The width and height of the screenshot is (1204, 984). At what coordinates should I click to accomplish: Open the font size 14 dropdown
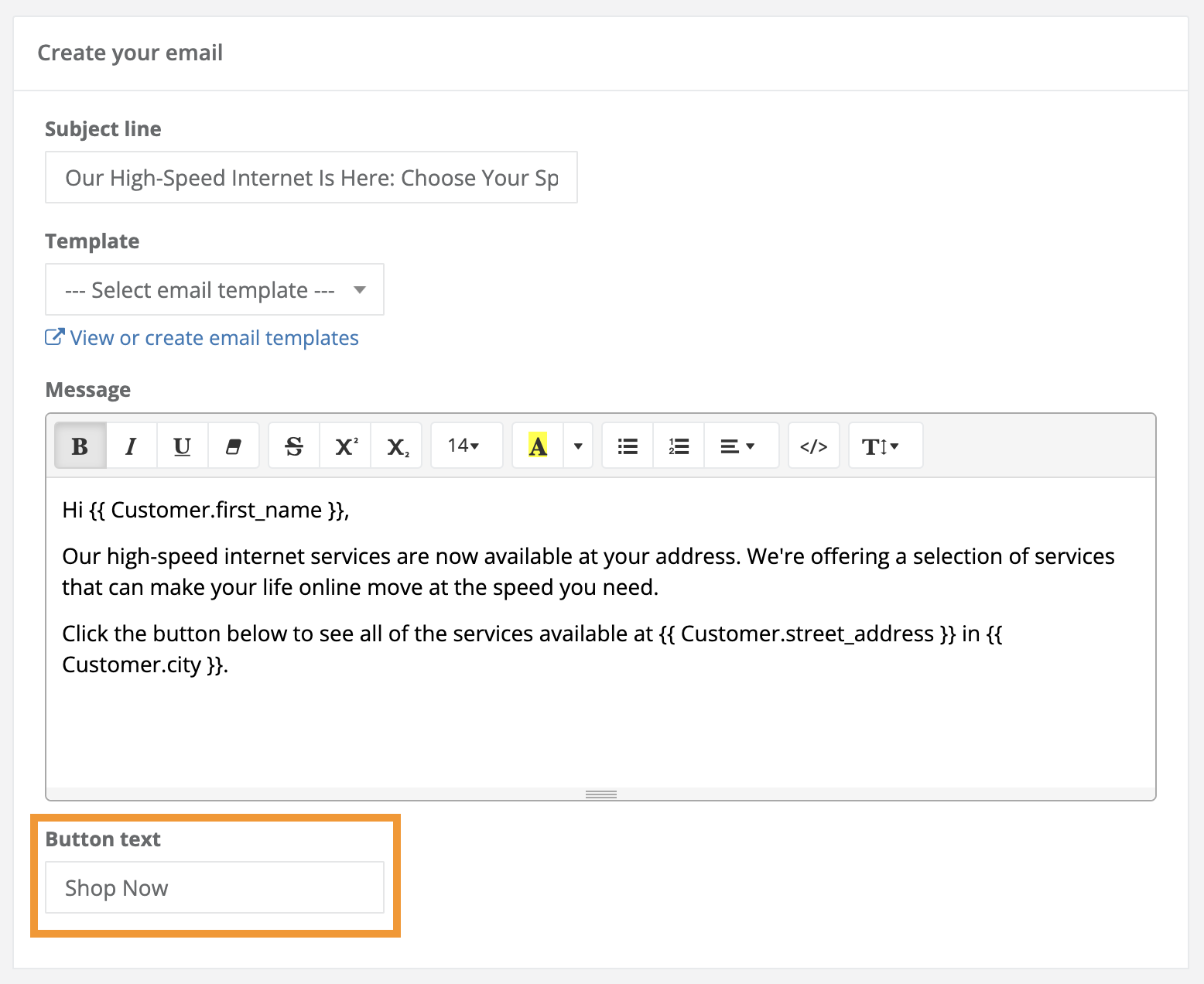(464, 446)
